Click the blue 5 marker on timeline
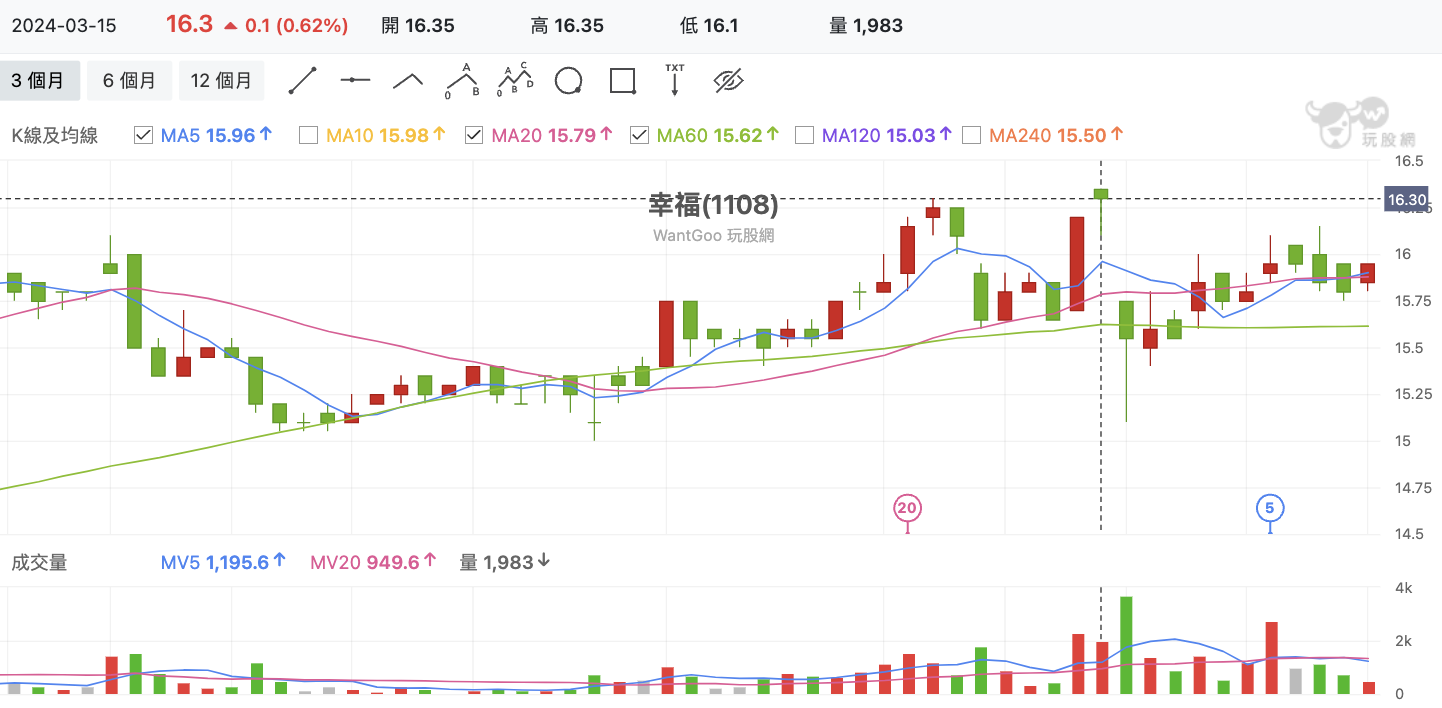 coord(1270,508)
